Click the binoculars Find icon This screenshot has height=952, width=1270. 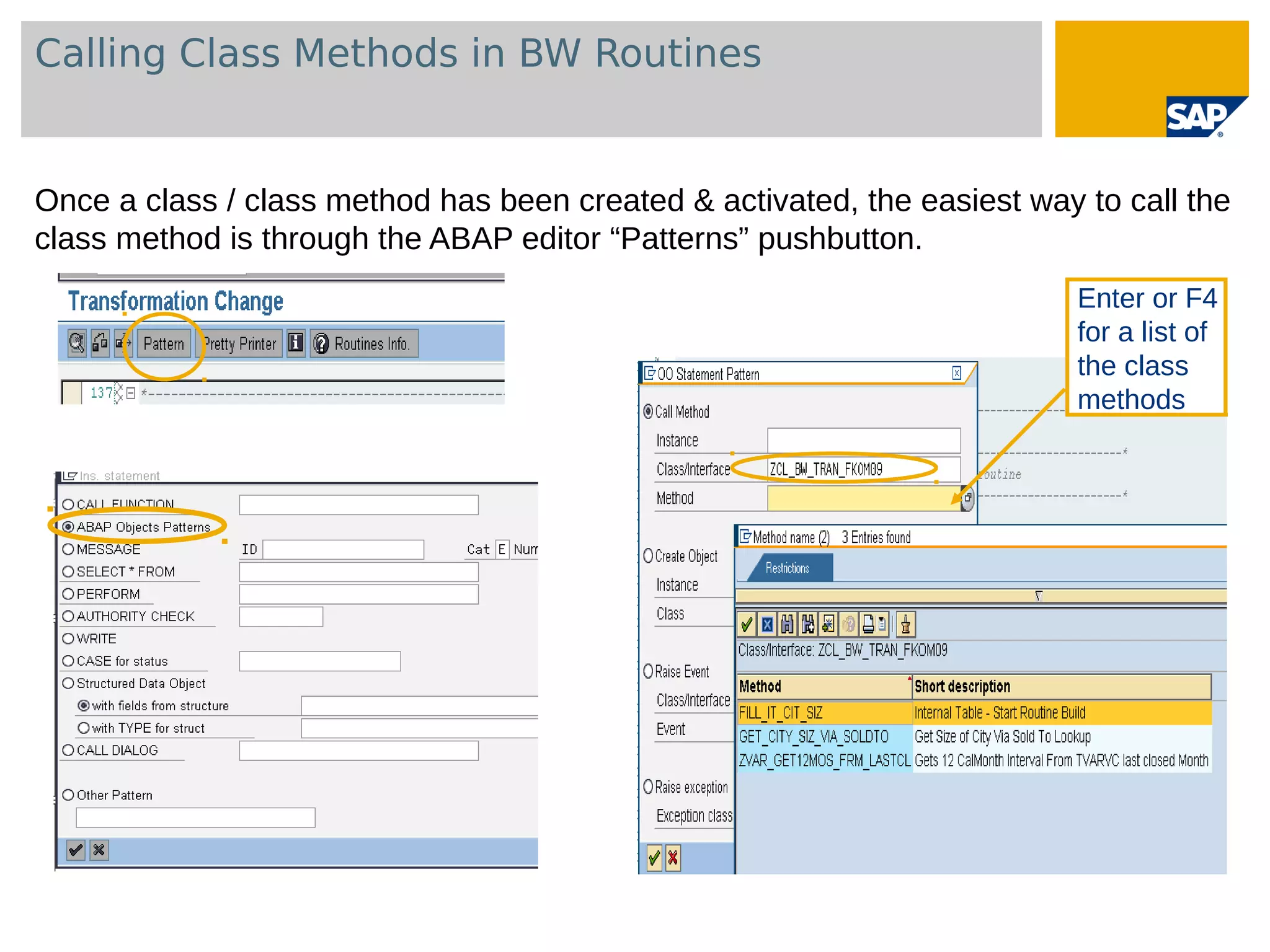click(788, 624)
